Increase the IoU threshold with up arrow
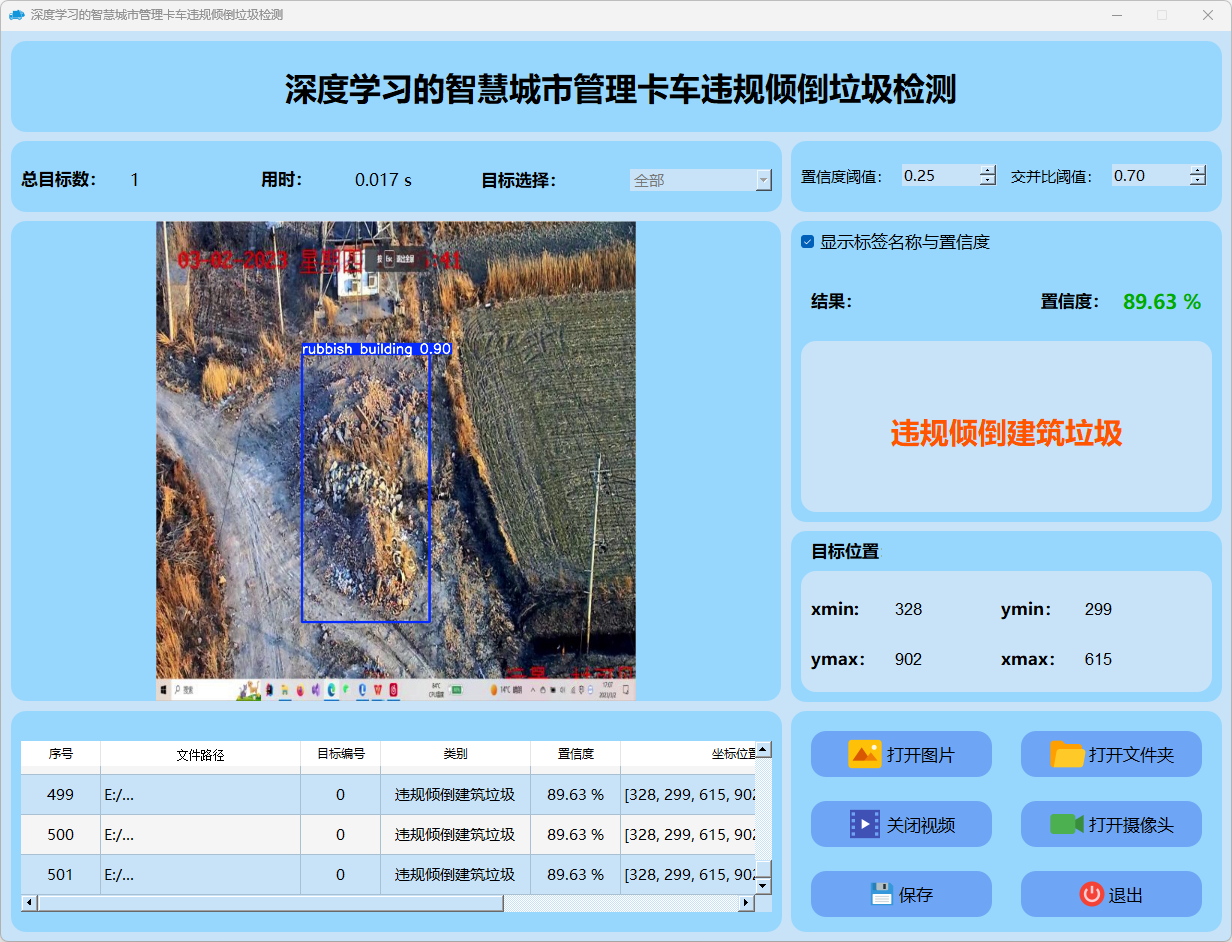Viewport: 1232px width, 942px height. click(x=1198, y=170)
